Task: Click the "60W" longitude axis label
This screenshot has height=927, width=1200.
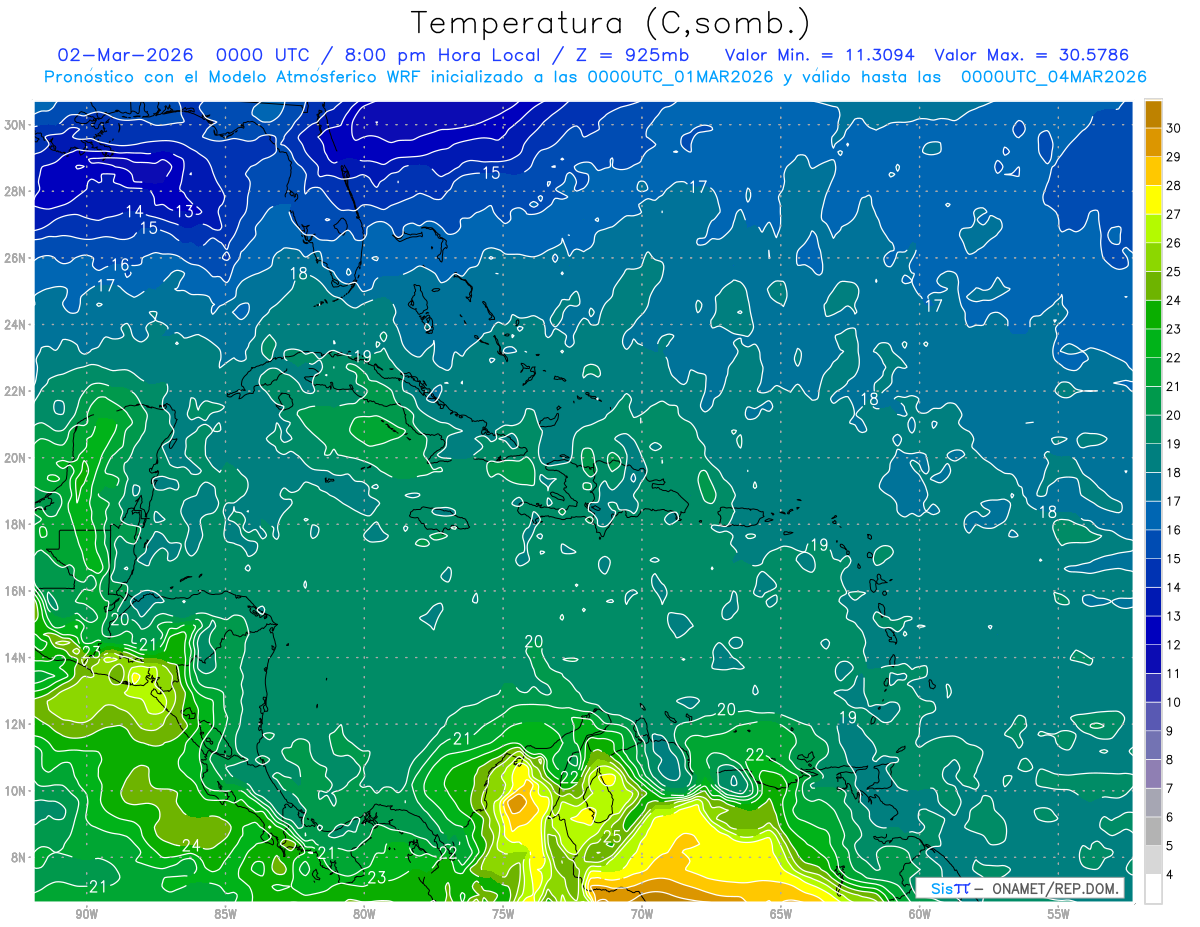Action: (x=920, y=914)
